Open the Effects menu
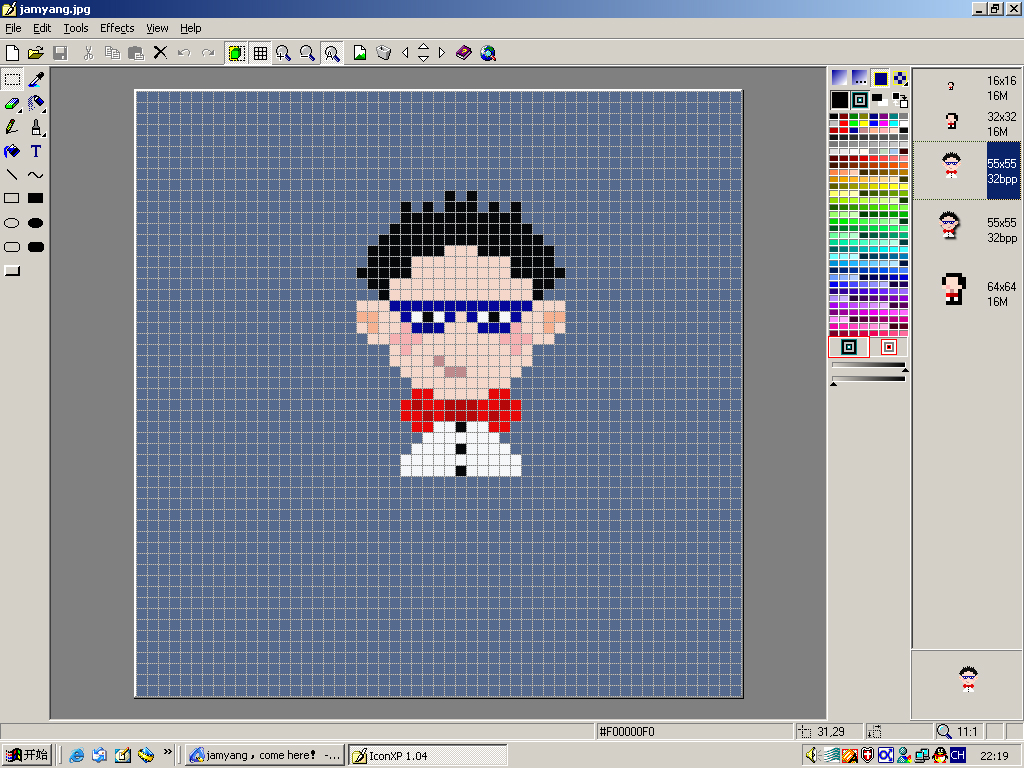Viewport: 1024px width, 768px height. point(117,28)
